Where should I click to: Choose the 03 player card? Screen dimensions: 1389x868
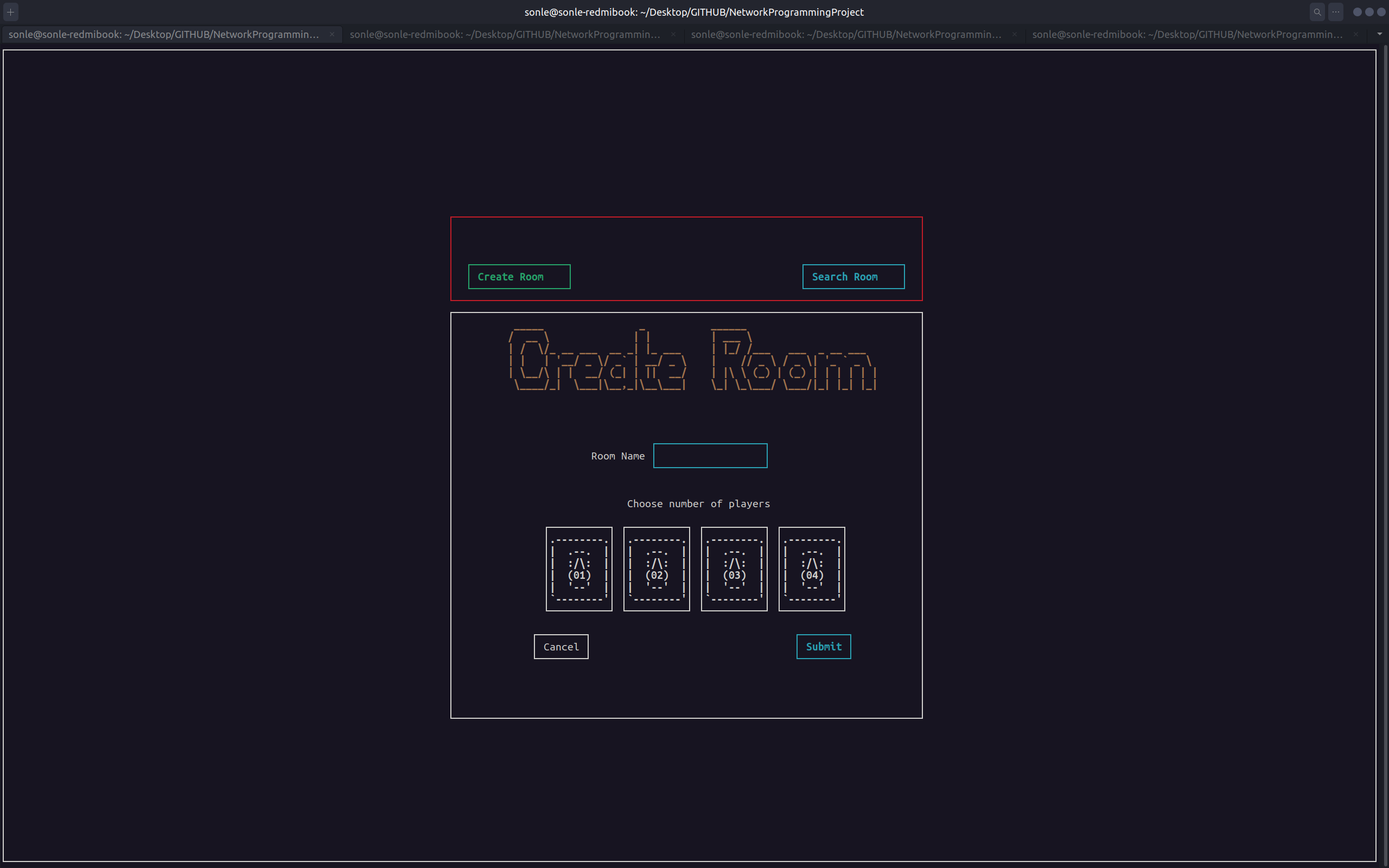(734, 569)
